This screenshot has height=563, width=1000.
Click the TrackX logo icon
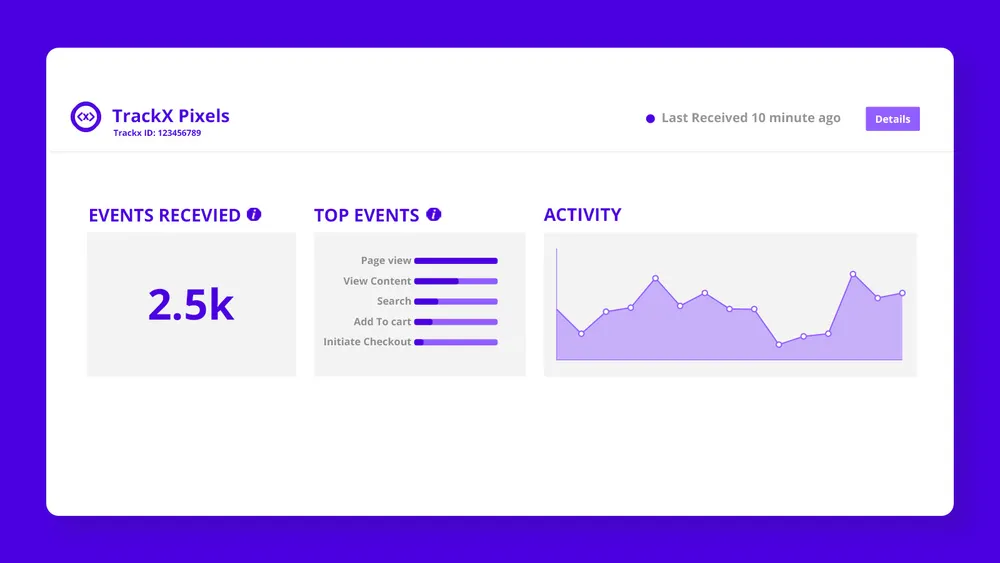pyautogui.click(x=86, y=117)
